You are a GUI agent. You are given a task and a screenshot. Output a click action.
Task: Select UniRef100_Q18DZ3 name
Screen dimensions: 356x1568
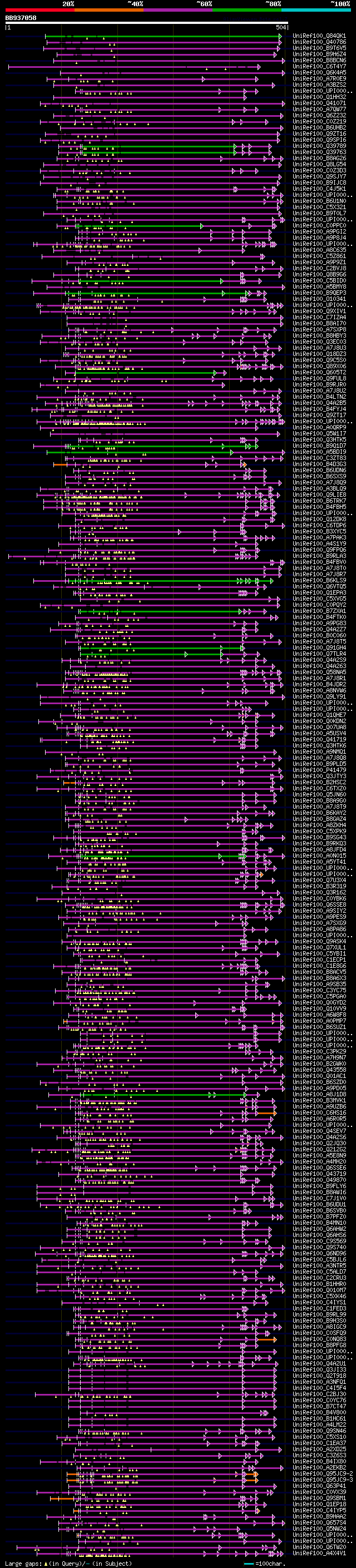pos(319,354)
